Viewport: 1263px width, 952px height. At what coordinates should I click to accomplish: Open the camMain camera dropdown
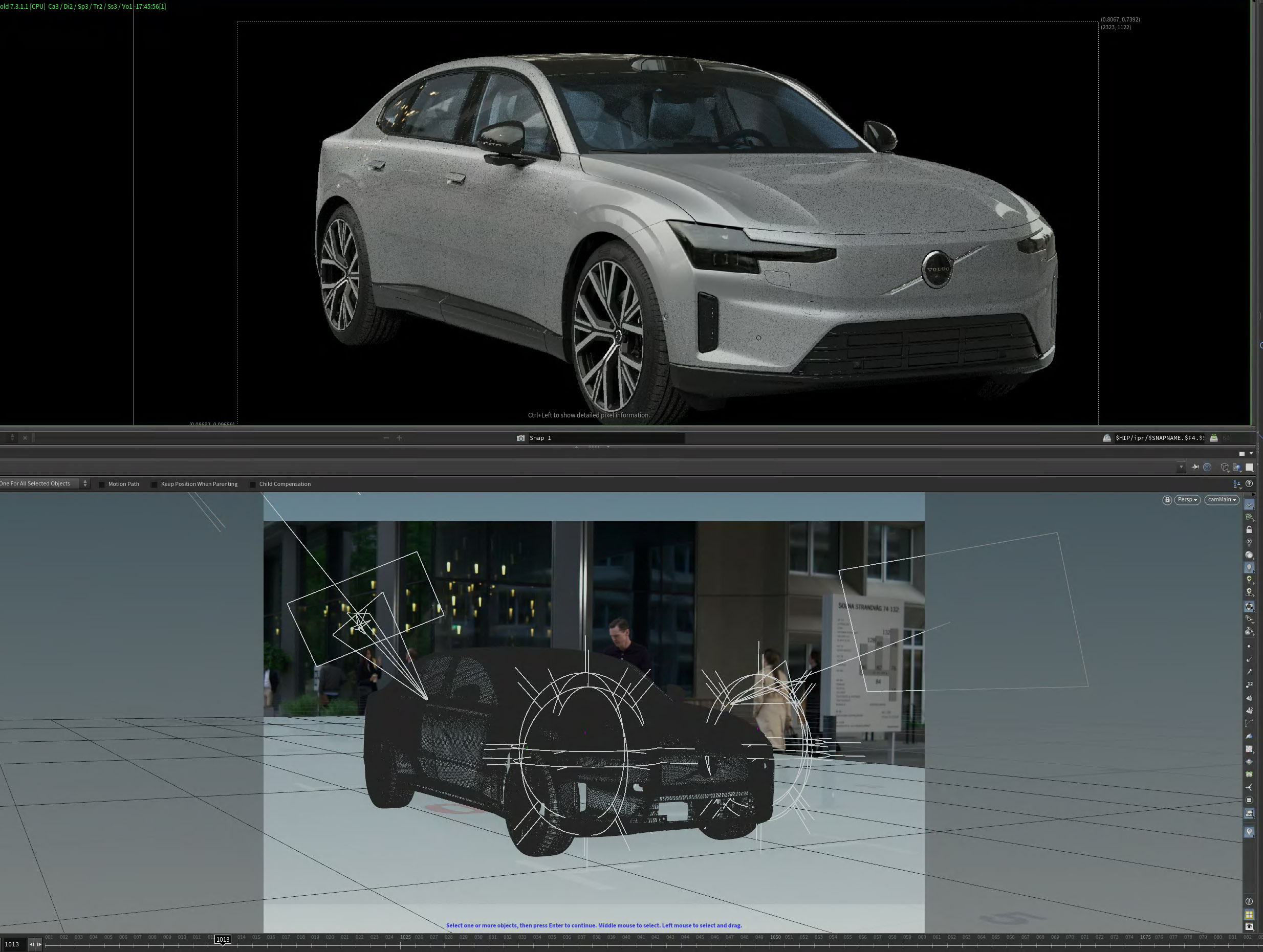tap(1222, 500)
